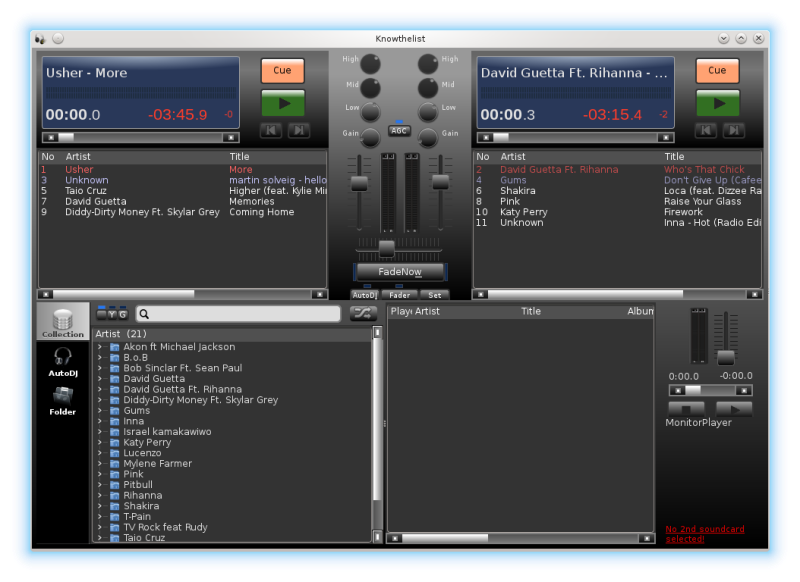This screenshot has width=800, height=582.
Task: Click the round button beside the title bar app icon
Action: pos(58,38)
